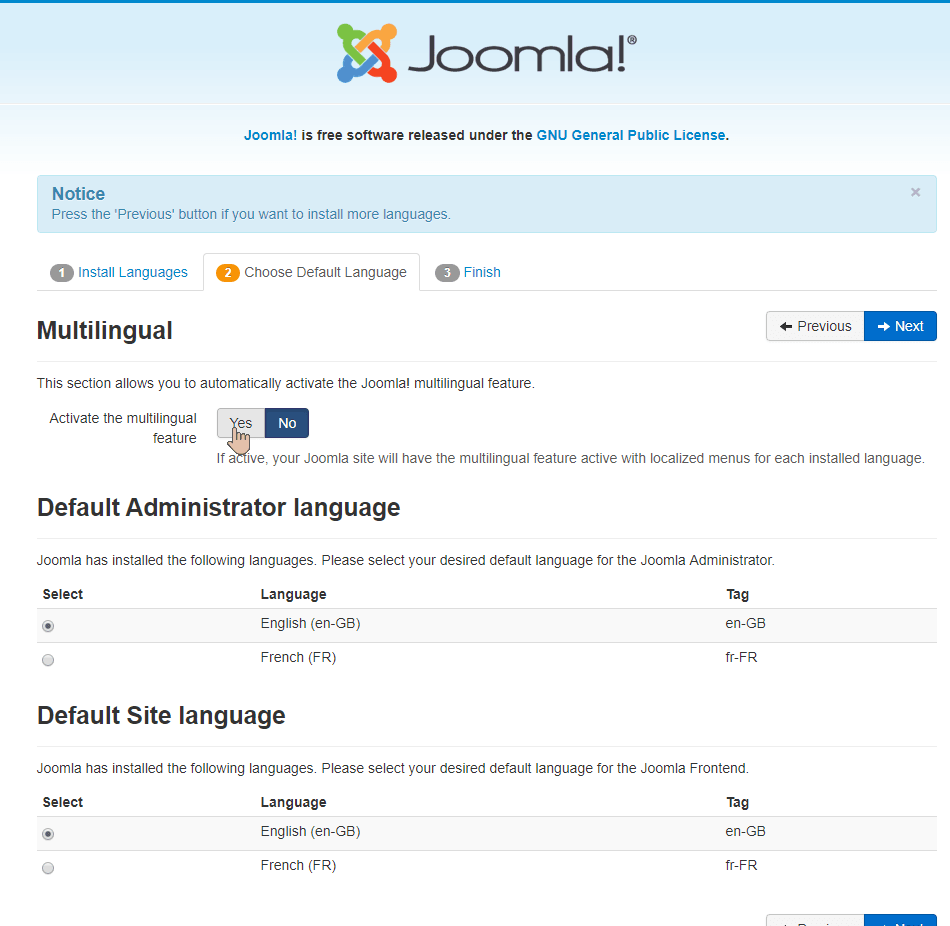The width and height of the screenshot is (950, 926).
Task: Click 'Activate the multilingual feature' label
Action: pos(123,428)
